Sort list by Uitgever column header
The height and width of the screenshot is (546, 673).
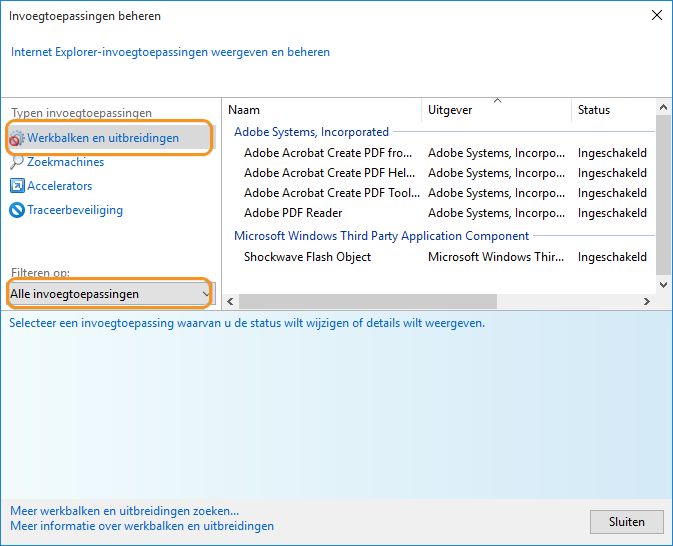coord(497,110)
